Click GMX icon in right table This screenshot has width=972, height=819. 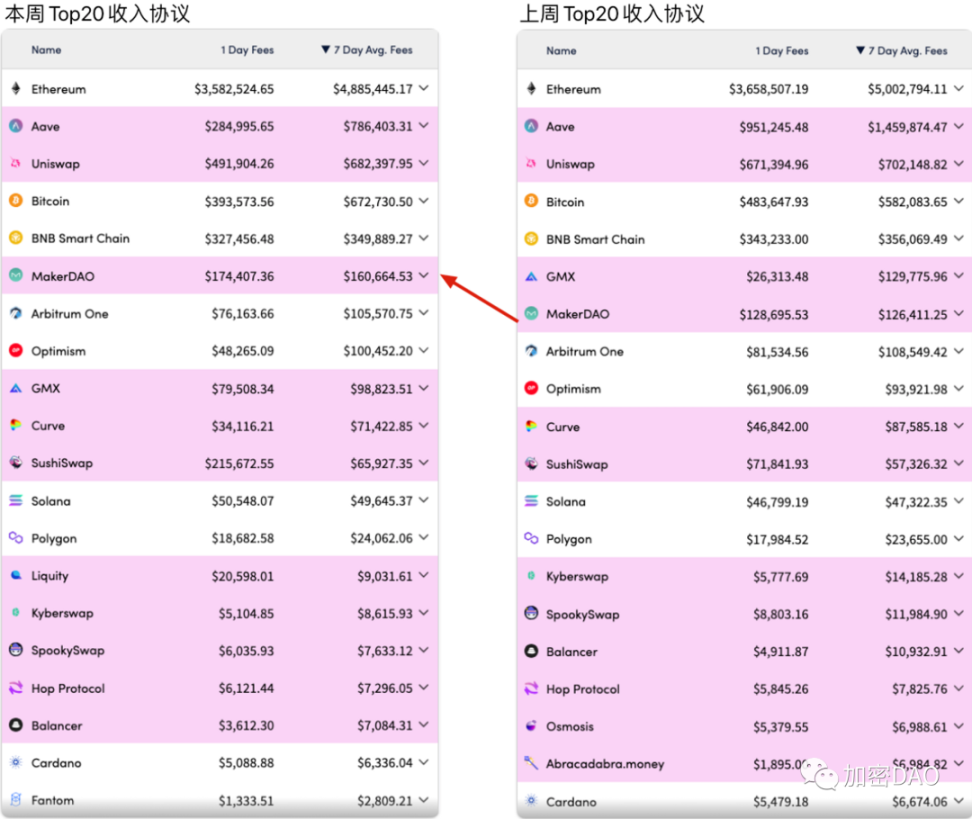(531, 277)
